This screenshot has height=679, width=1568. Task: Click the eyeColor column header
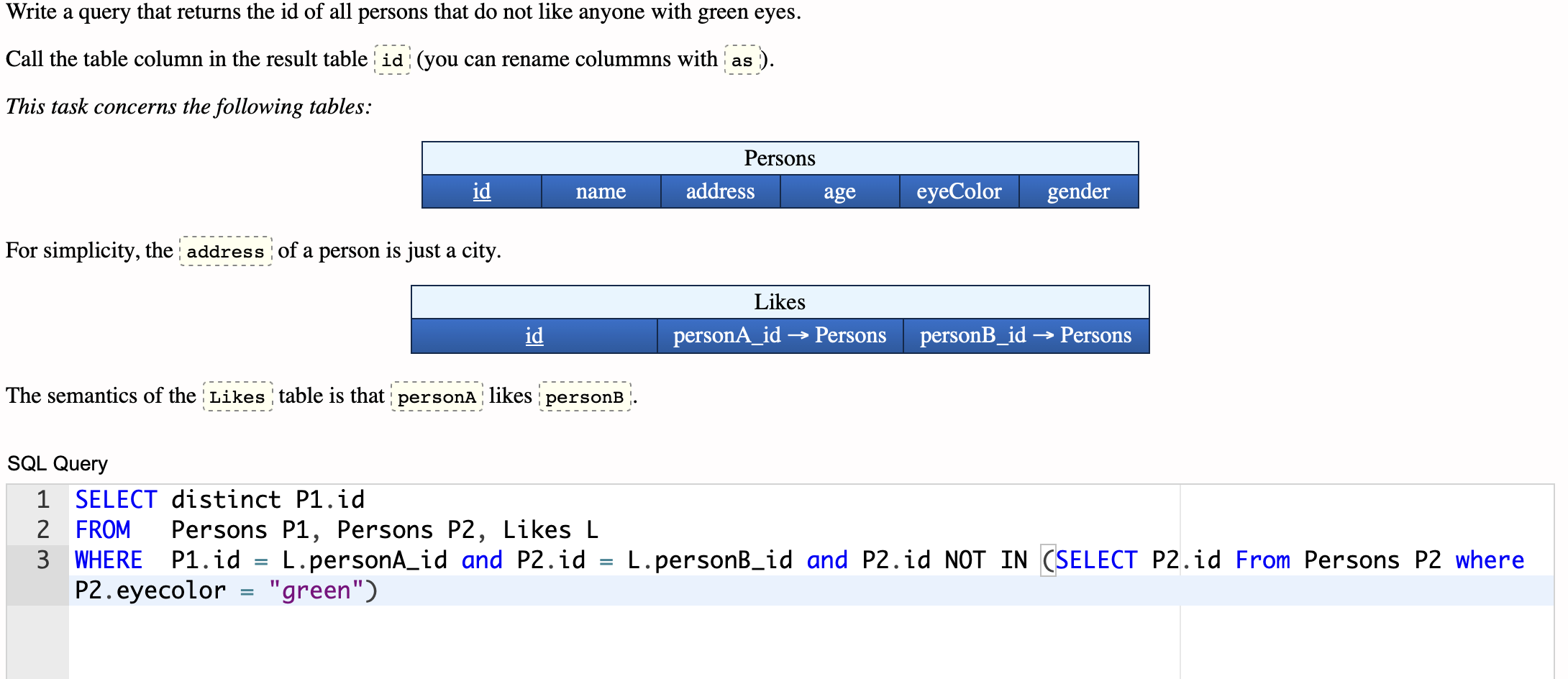point(959,191)
